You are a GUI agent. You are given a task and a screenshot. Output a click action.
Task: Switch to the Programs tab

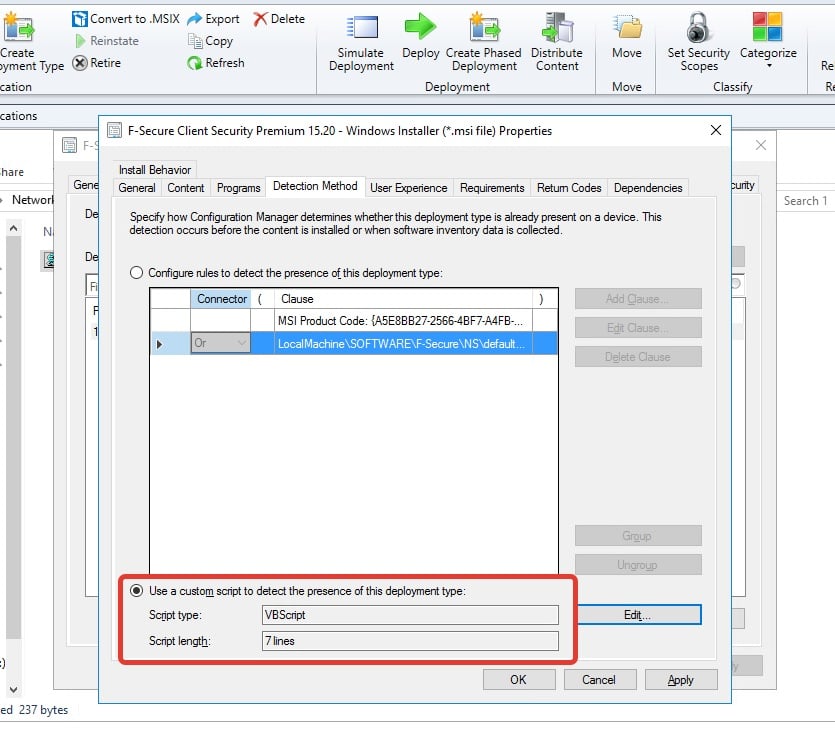pos(238,187)
